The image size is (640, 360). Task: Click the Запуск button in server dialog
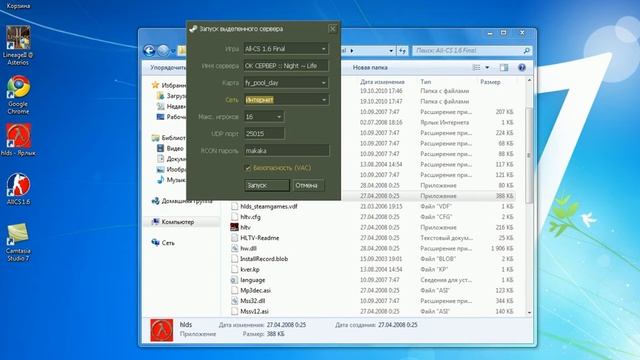pyautogui.click(x=267, y=185)
